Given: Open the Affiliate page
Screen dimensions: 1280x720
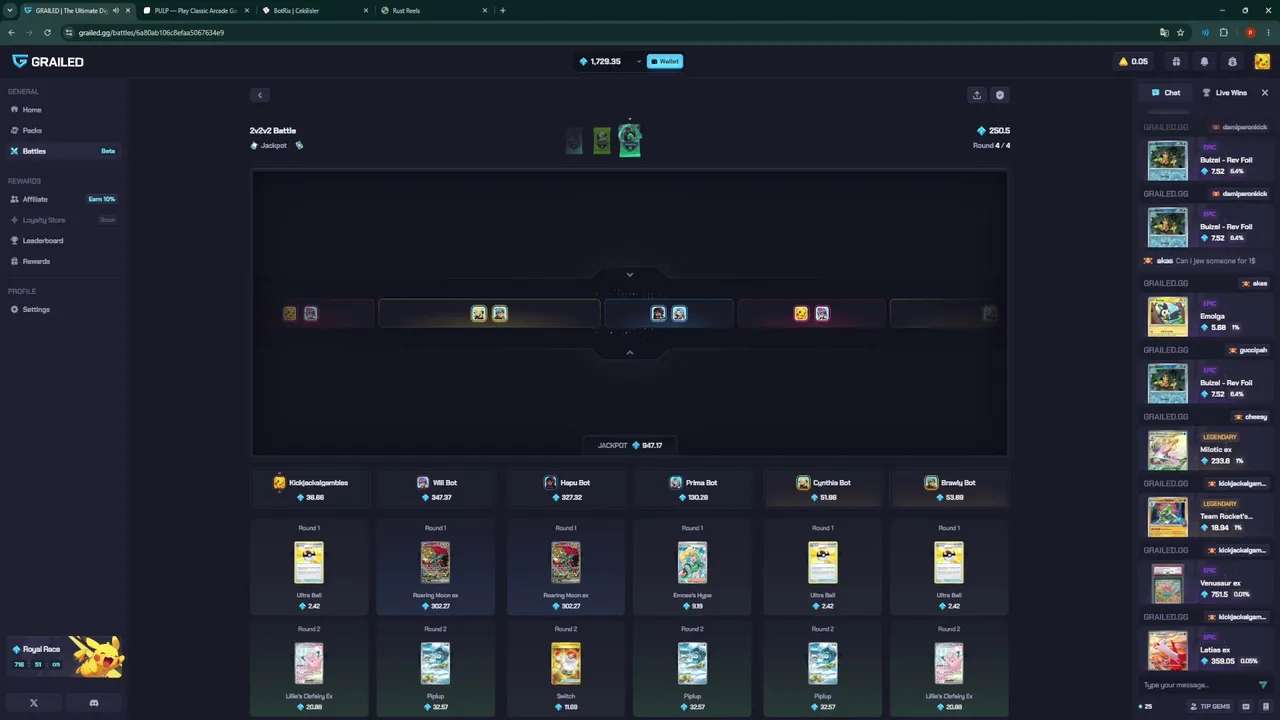Looking at the screenshot, I should pos(62,199).
